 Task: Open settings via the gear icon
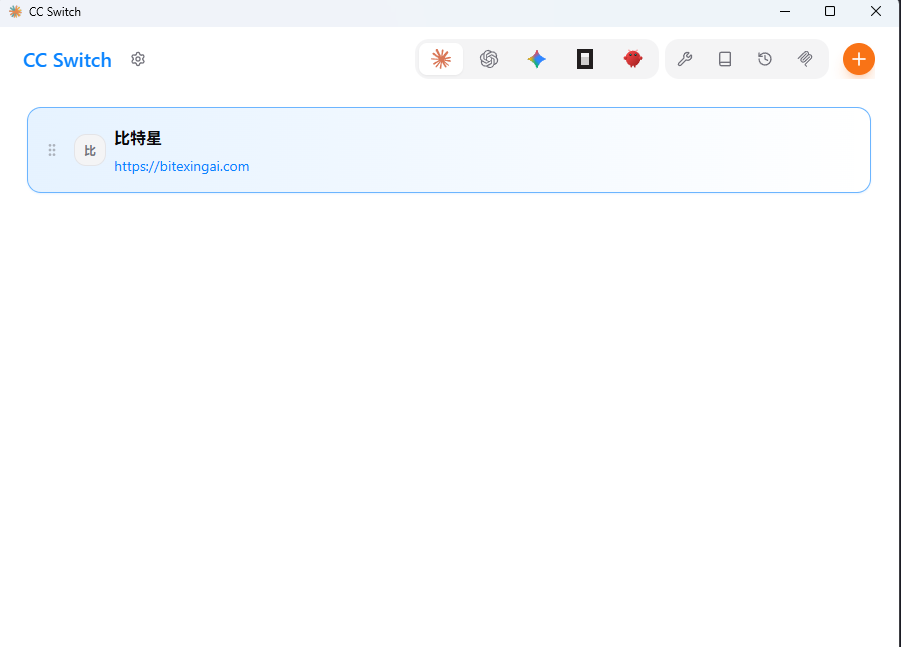[138, 59]
